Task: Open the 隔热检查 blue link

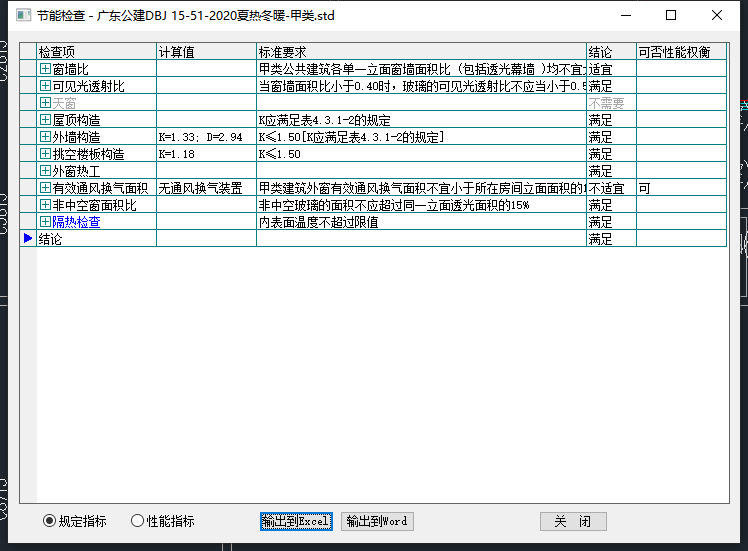Action: tap(76, 222)
